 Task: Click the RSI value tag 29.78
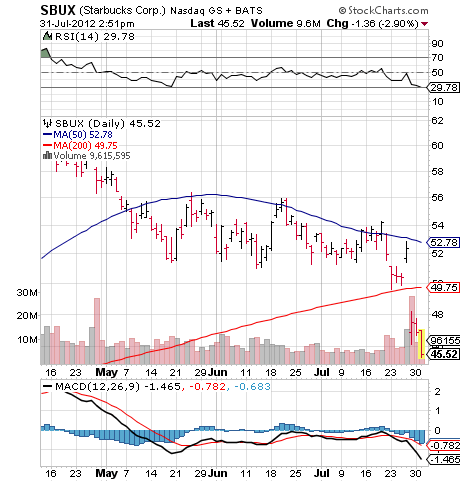click(x=443, y=88)
